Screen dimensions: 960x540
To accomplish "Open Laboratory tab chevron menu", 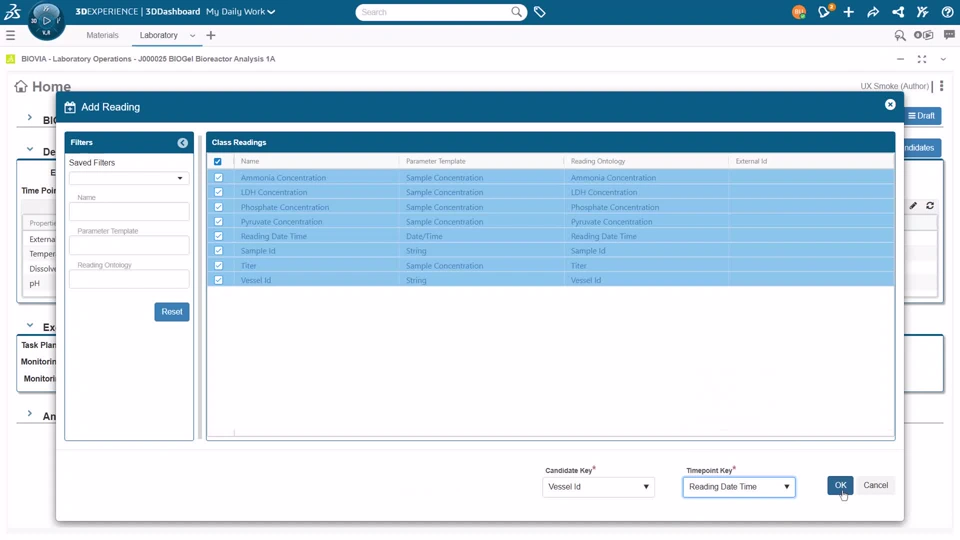I will [x=192, y=36].
